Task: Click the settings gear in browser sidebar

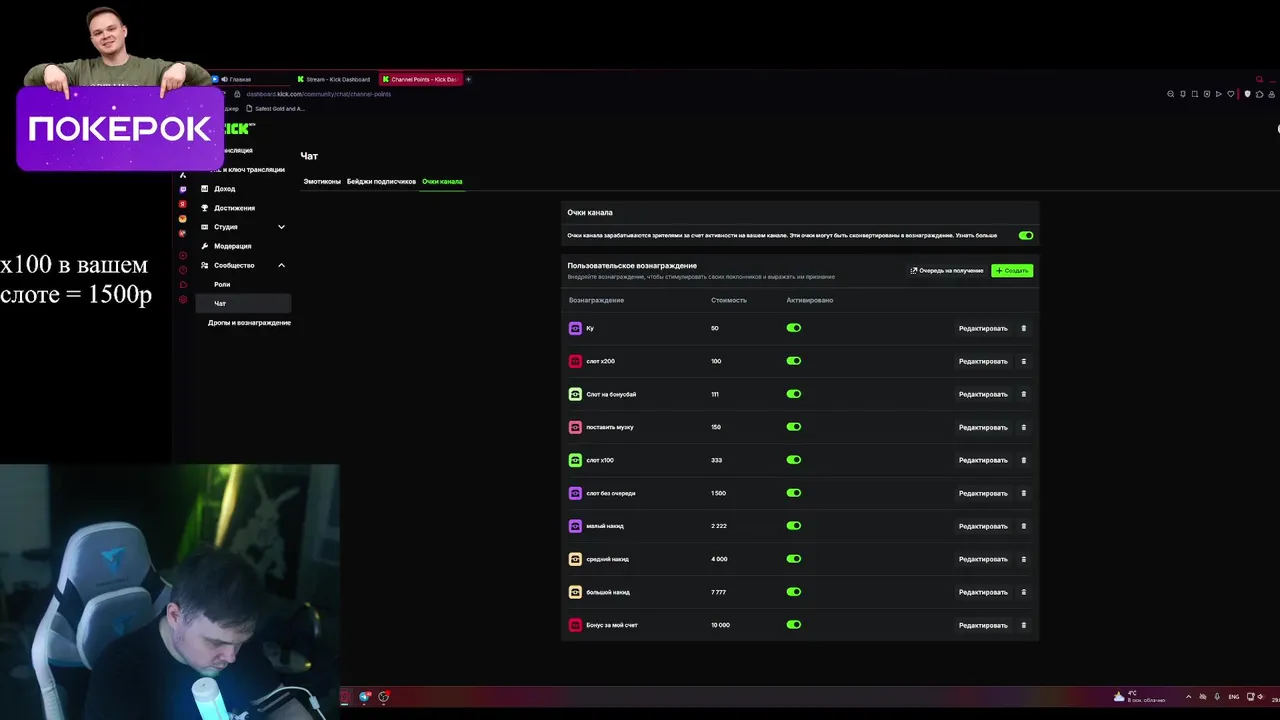Action: point(182,299)
